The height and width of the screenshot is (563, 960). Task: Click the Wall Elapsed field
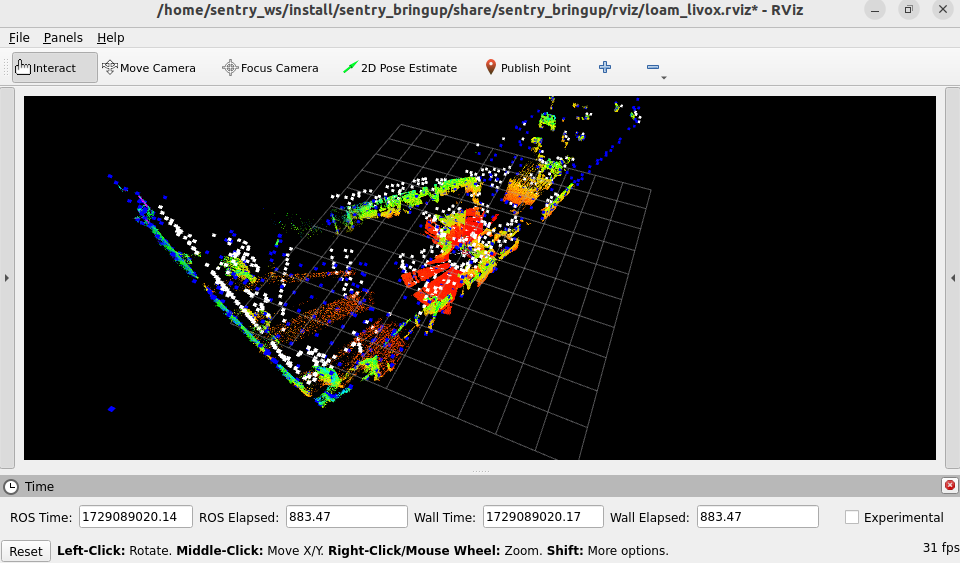[x=757, y=516]
